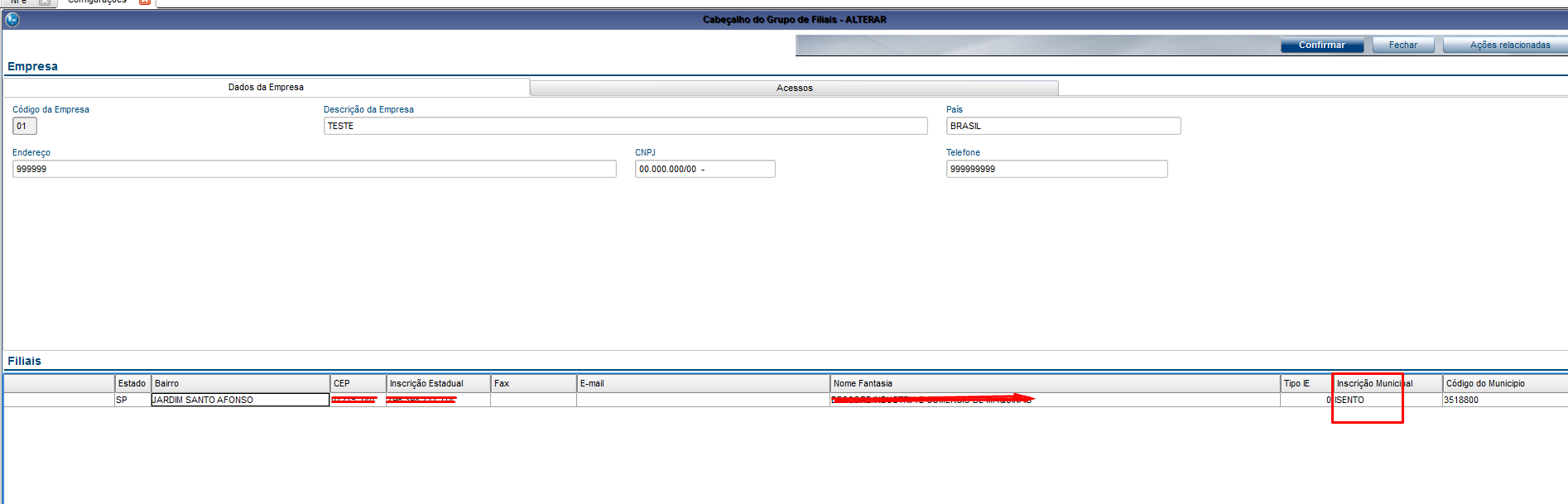Click the Inscrição Estadual column header

click(x=438, y=383)
